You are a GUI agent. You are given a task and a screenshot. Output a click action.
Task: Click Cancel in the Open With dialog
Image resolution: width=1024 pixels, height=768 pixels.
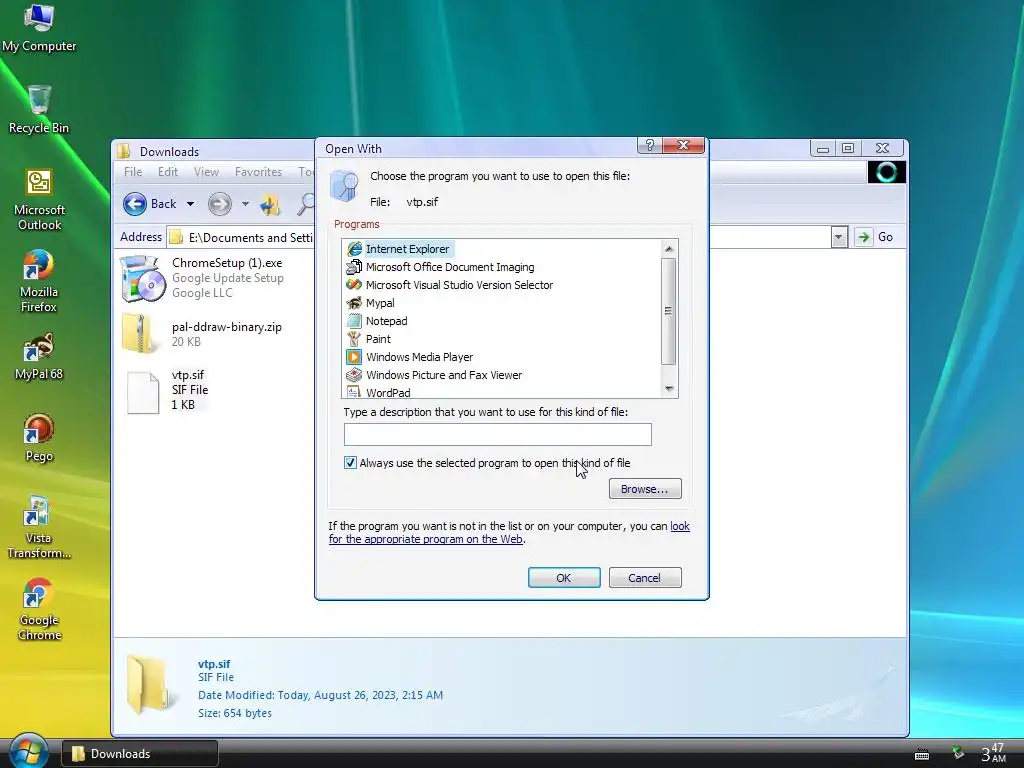click(x=645, y=577)
